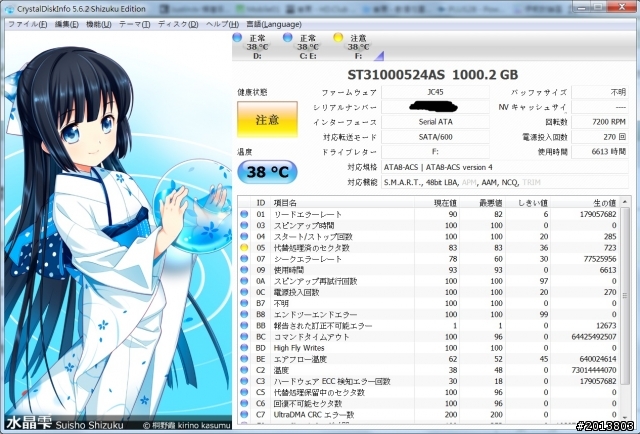
Task: Click the 現在値 column header
Action: click(x=437, y=203)
